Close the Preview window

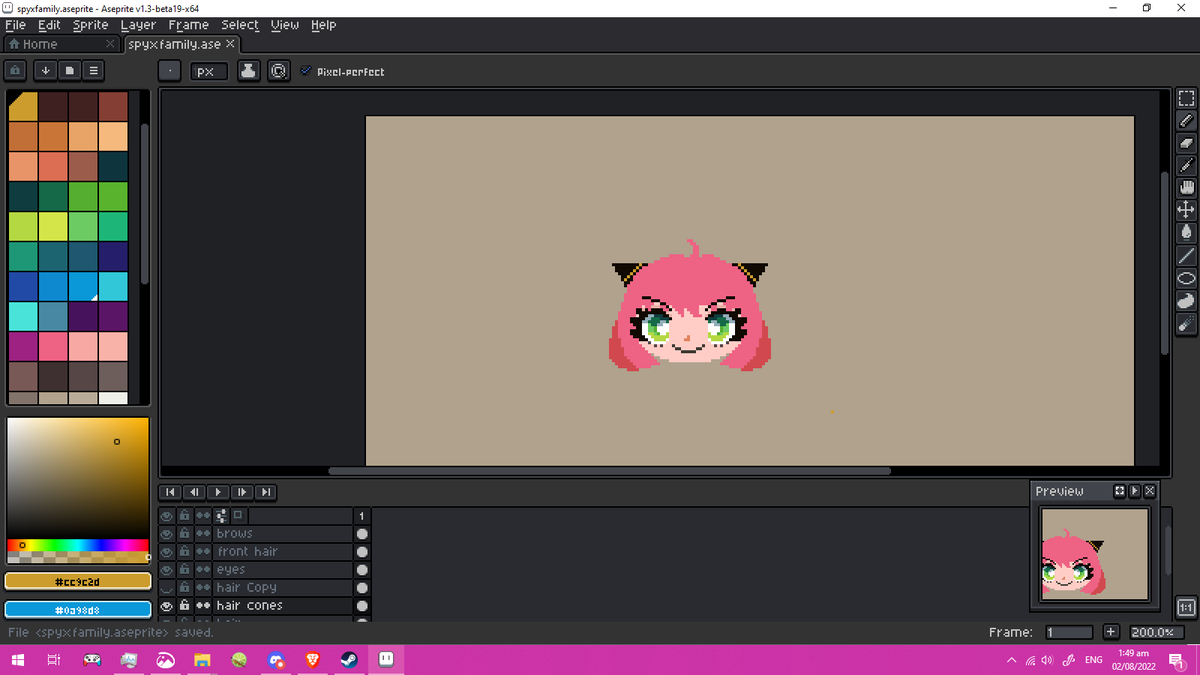click(x=1149, y=491)
